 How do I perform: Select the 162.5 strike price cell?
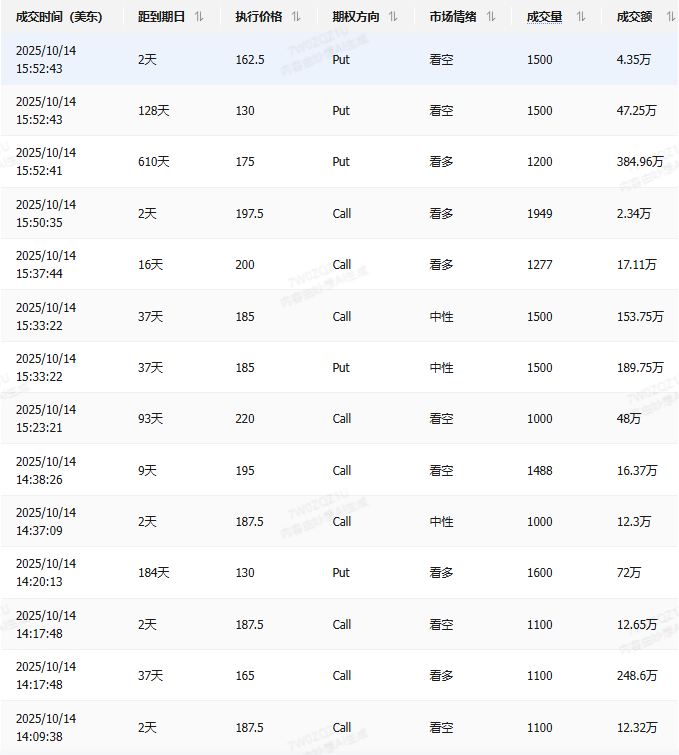tap(250, 60)
